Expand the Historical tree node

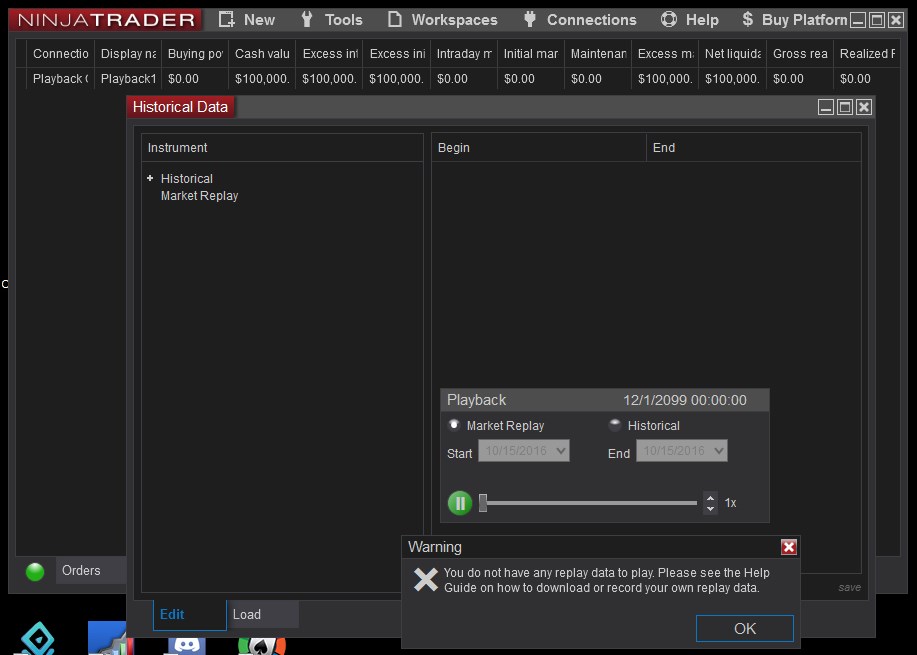pos(150,178)
